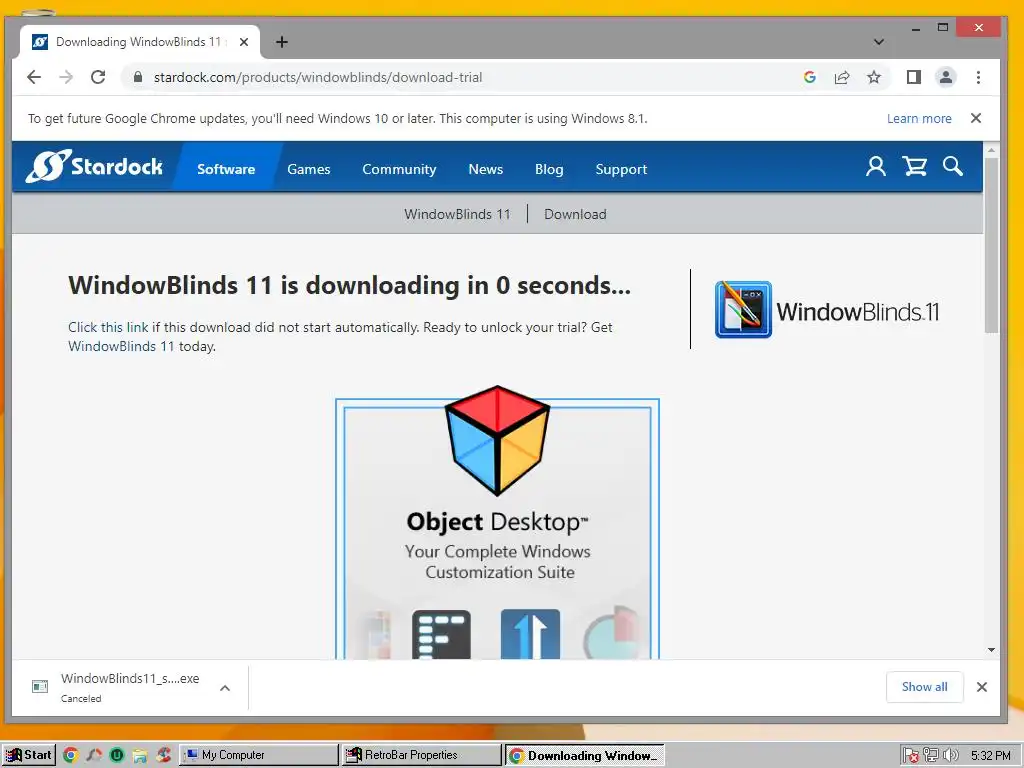1024x768 pixels.
Task: Open the Chrome side panel
Action: point(914,77)
